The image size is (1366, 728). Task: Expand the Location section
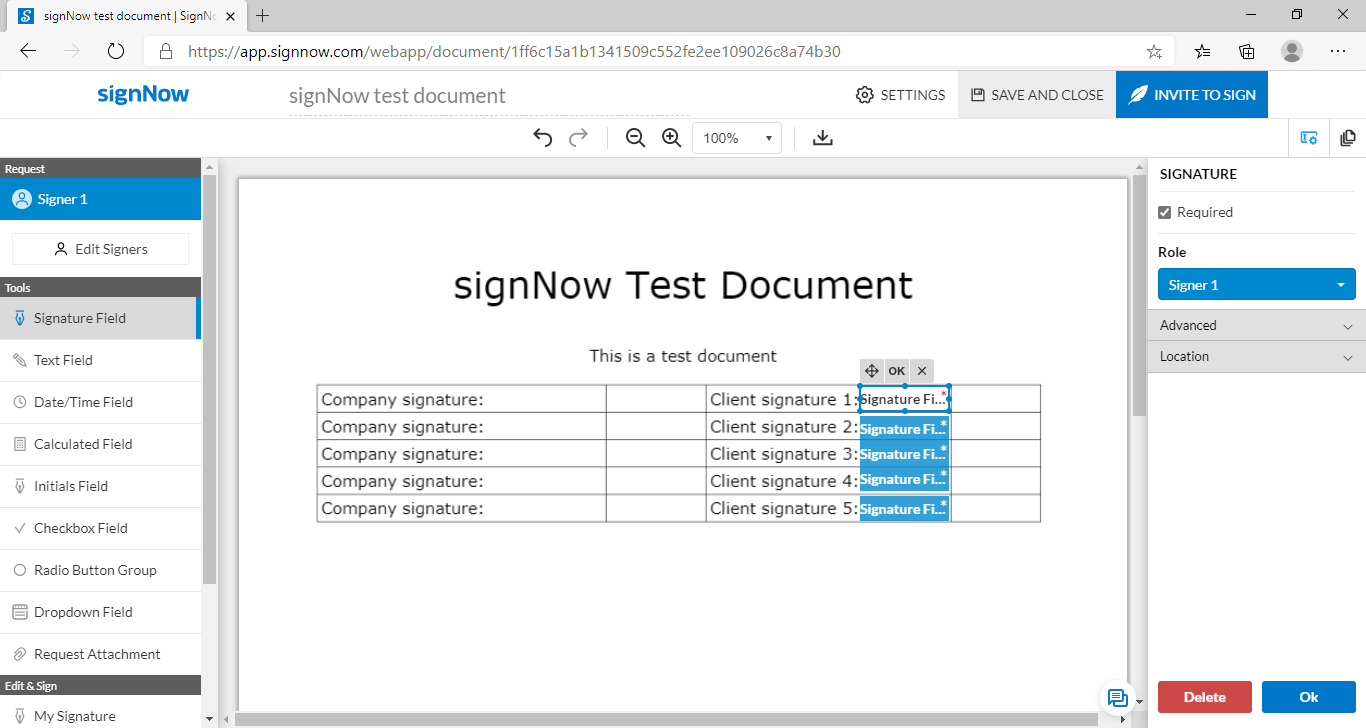click(1256, 356)
